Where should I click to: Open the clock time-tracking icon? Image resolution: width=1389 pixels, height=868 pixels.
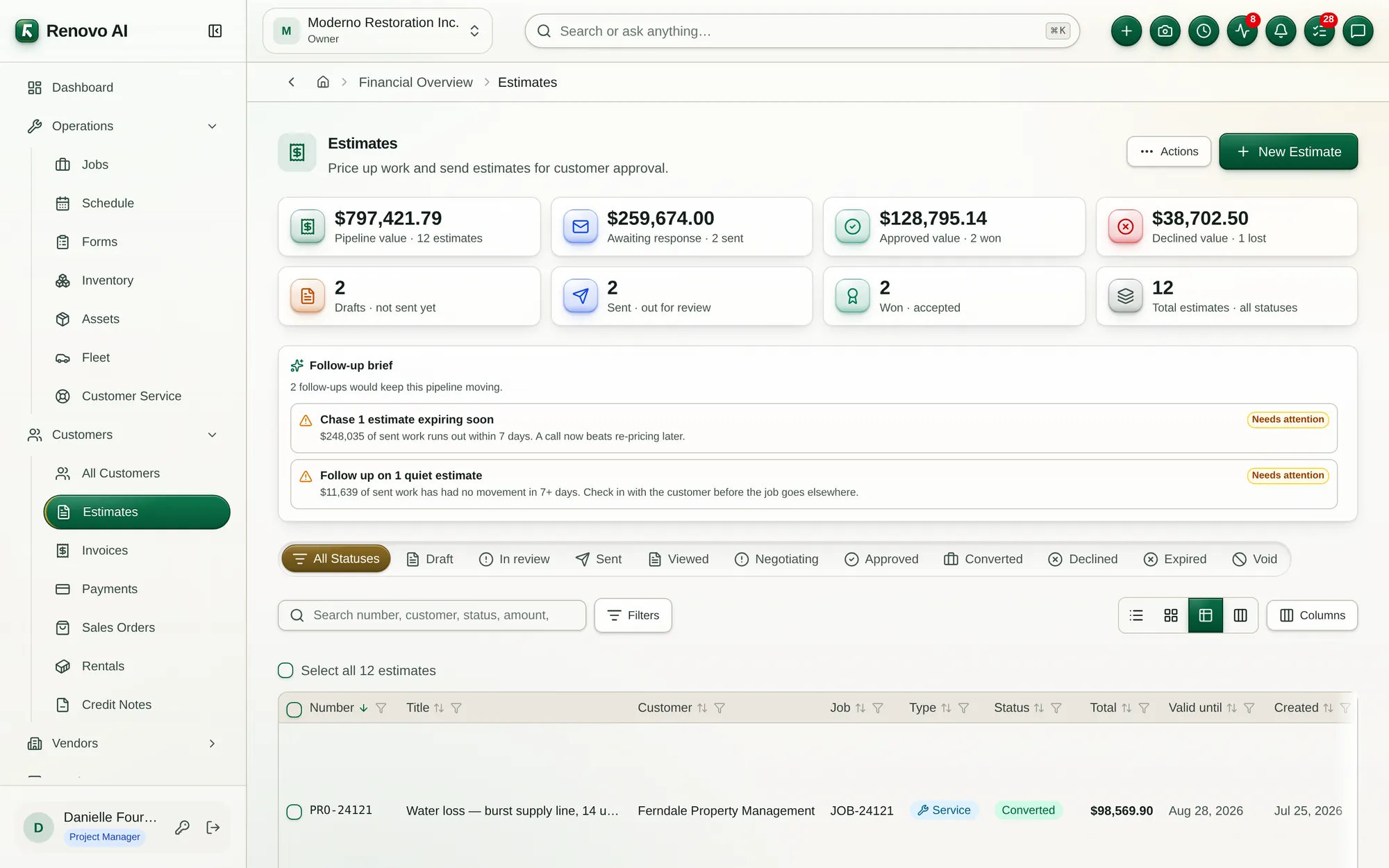click(x=1204, y=31)
